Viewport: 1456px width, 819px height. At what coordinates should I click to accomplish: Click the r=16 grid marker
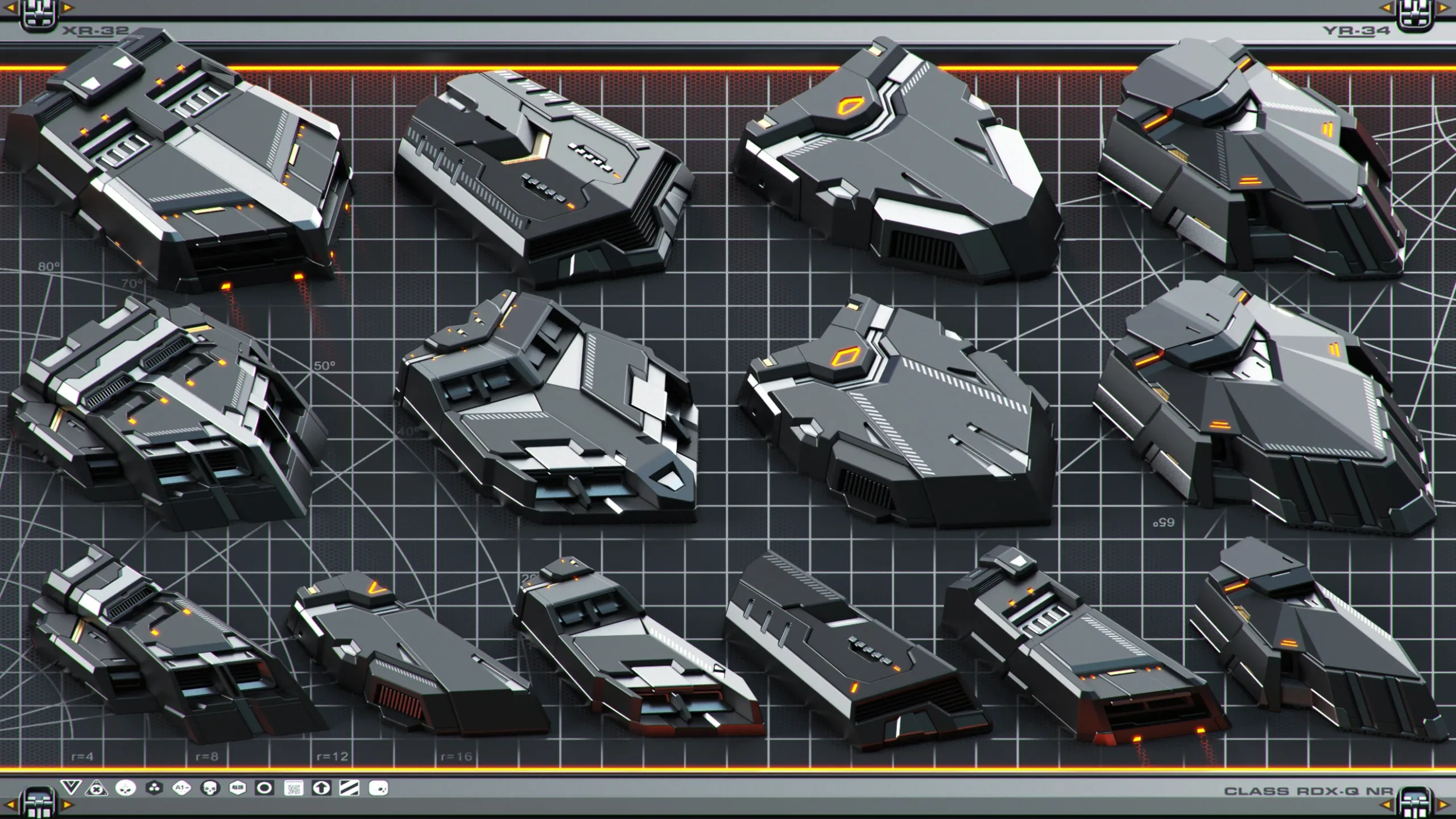457,756
